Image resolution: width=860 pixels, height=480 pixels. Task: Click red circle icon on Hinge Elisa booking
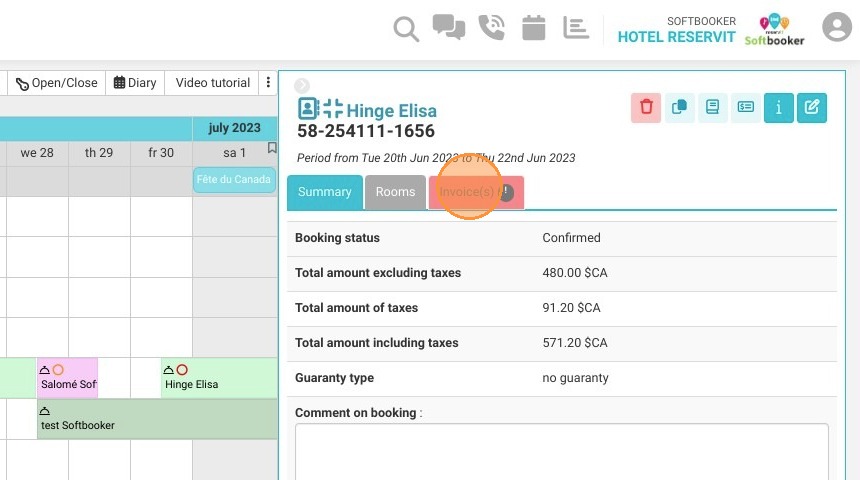(182, 370)
